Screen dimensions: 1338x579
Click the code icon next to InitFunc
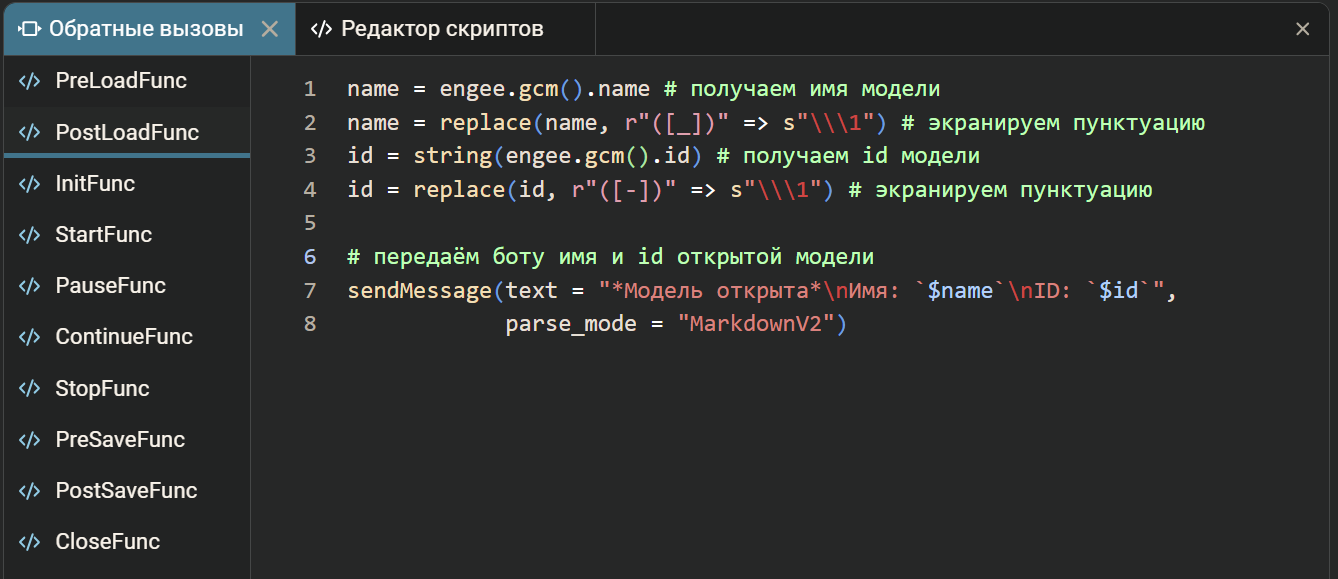coord(30,184)
